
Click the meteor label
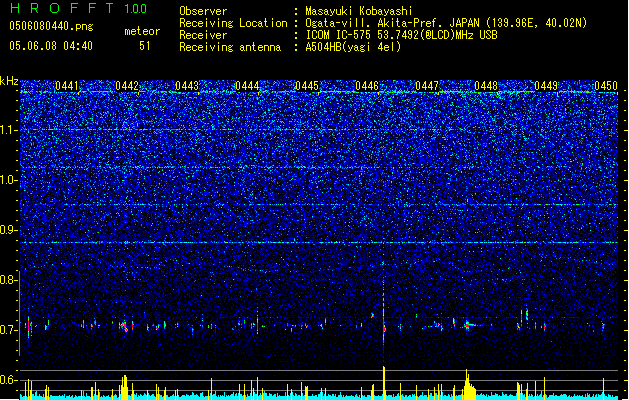point(142,31)
